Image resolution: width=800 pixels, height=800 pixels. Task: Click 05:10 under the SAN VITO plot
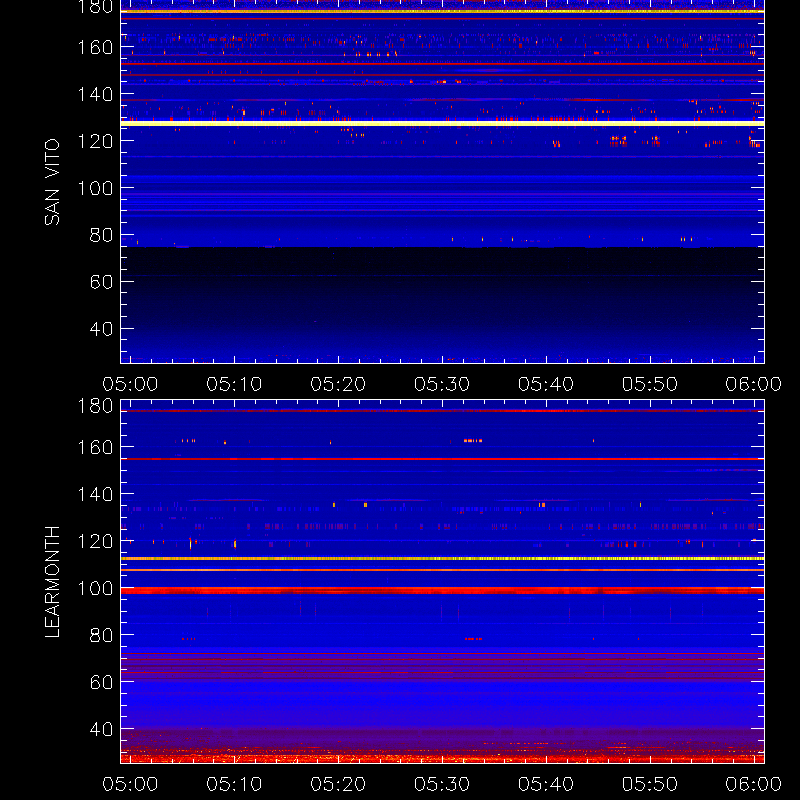pos(234,384)
